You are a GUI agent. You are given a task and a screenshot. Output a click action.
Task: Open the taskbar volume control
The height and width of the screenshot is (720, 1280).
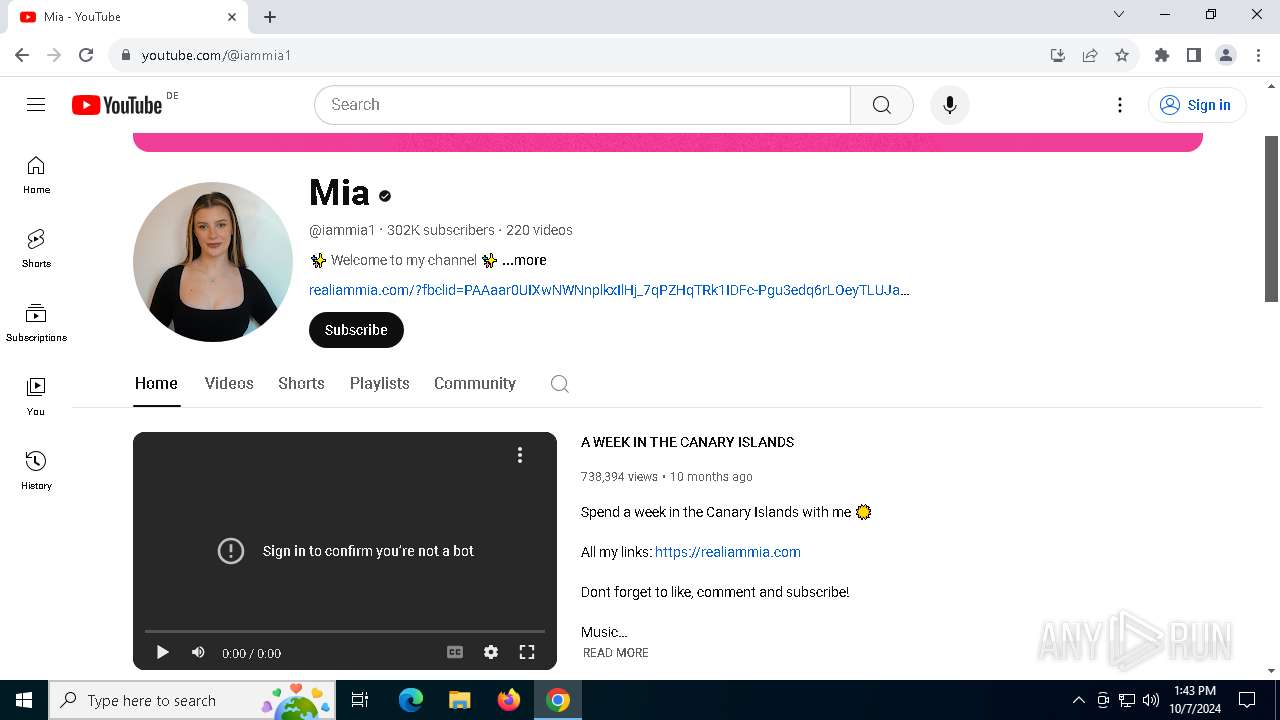[1151, 700]
